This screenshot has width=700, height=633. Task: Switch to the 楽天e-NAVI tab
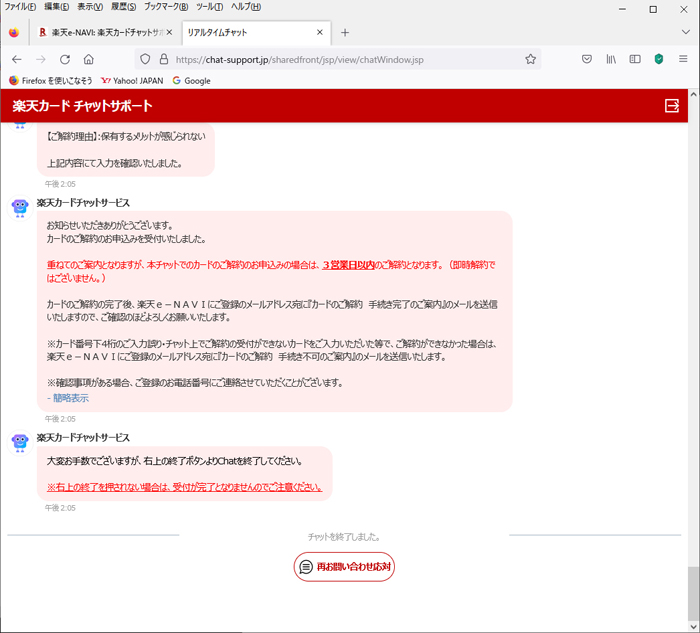100,32
